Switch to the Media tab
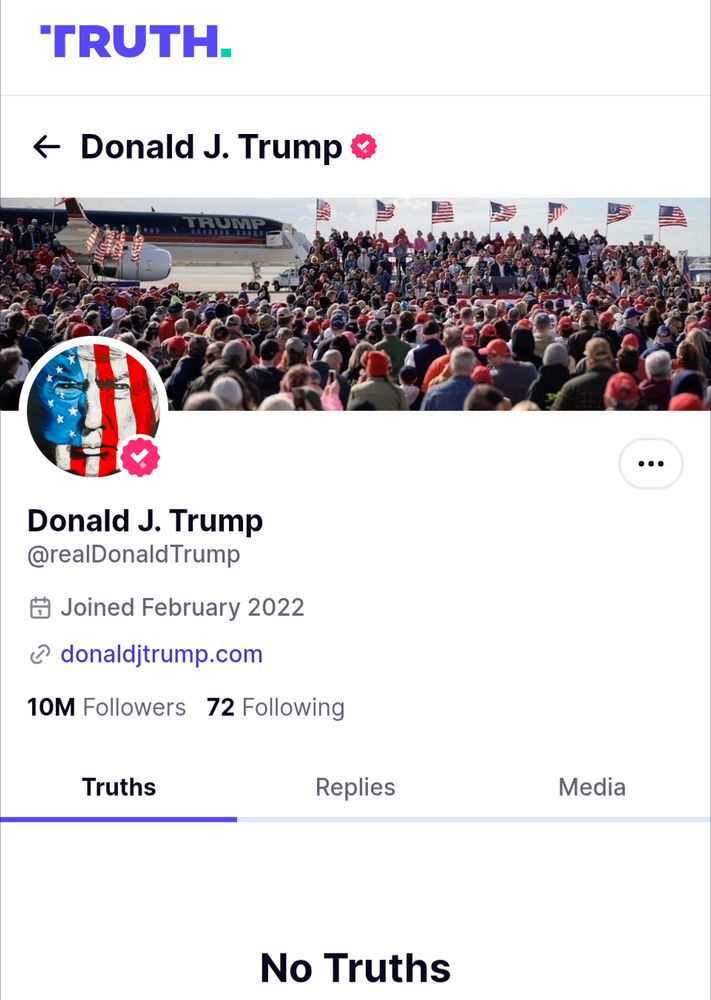 [x=592, y=788]
